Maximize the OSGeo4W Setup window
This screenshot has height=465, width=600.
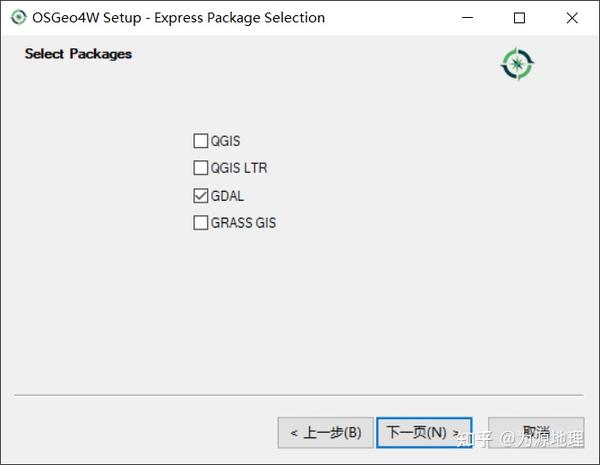(x=519, y=17)
